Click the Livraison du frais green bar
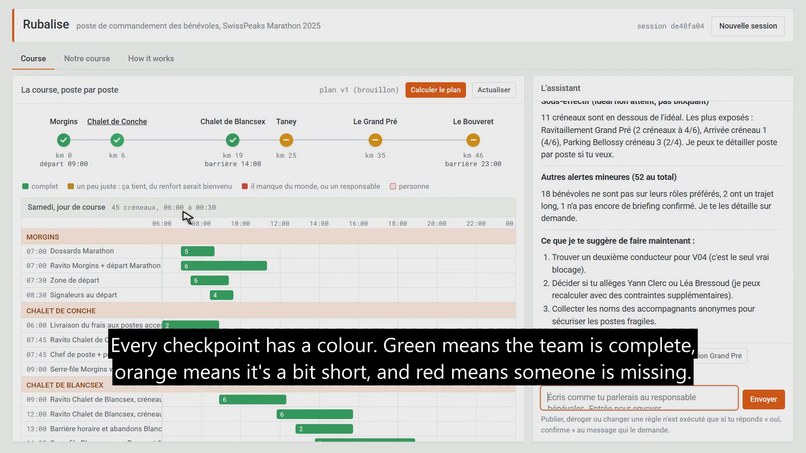 [190, 325]
